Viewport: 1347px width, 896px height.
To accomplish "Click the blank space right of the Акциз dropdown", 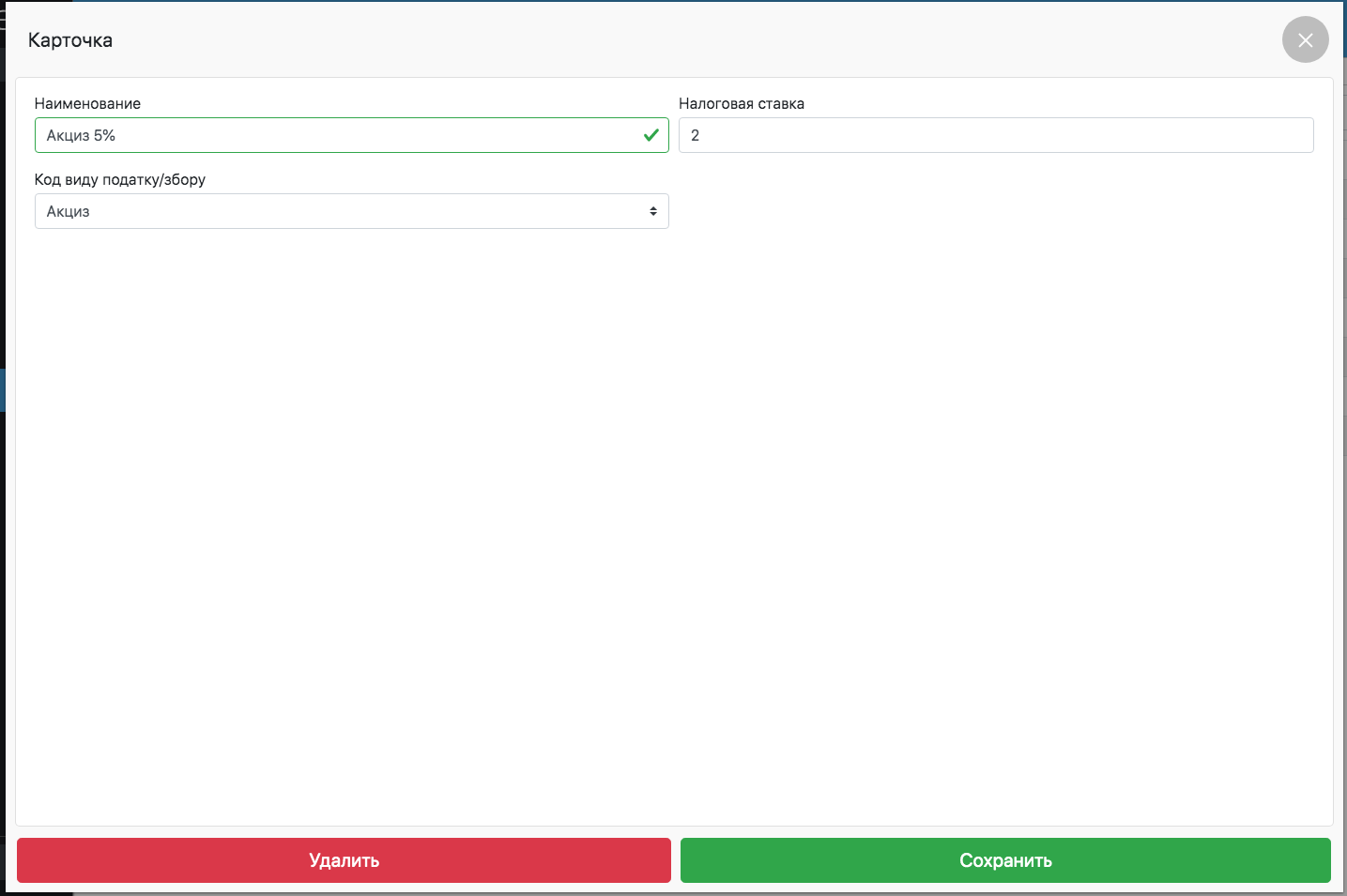I will click(x=995, y=211).
